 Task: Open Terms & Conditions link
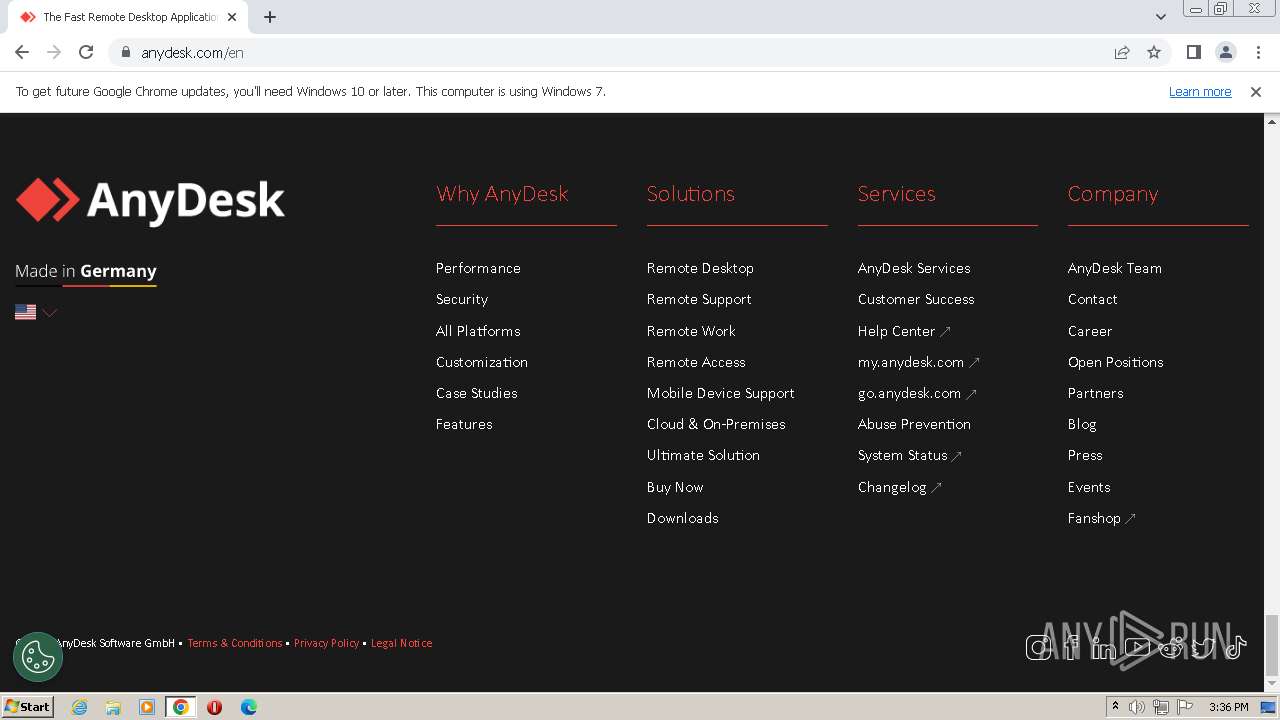235,643
